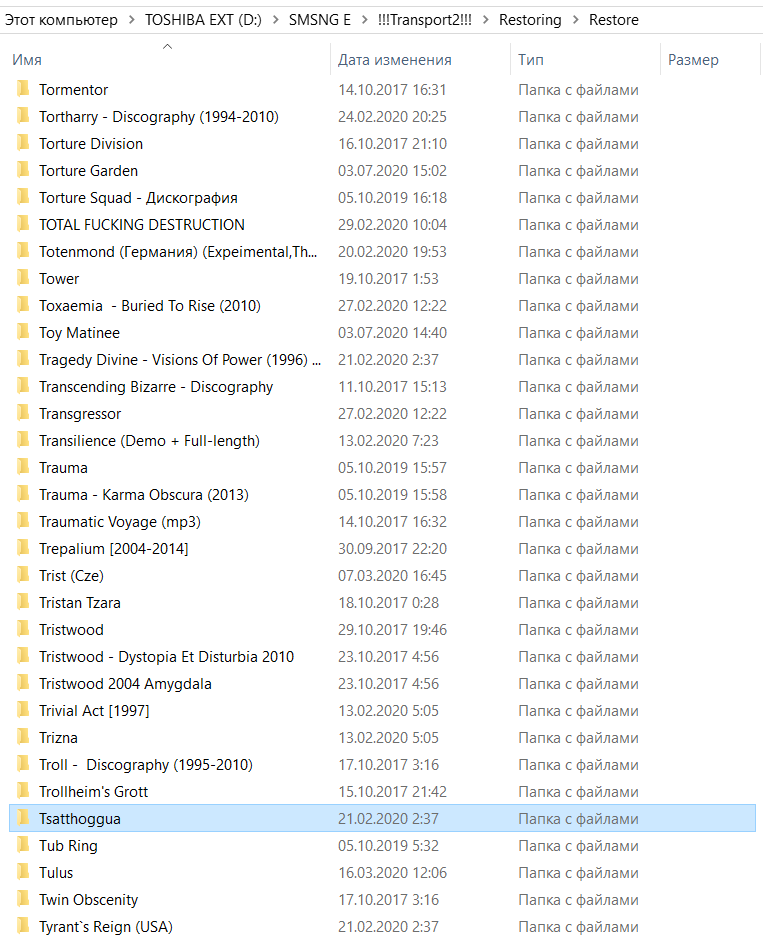Viewport: 763px width, 949px height.
Task: Click date 16.03.2020 12:06 of Tulus
Action: pos(392,872)
